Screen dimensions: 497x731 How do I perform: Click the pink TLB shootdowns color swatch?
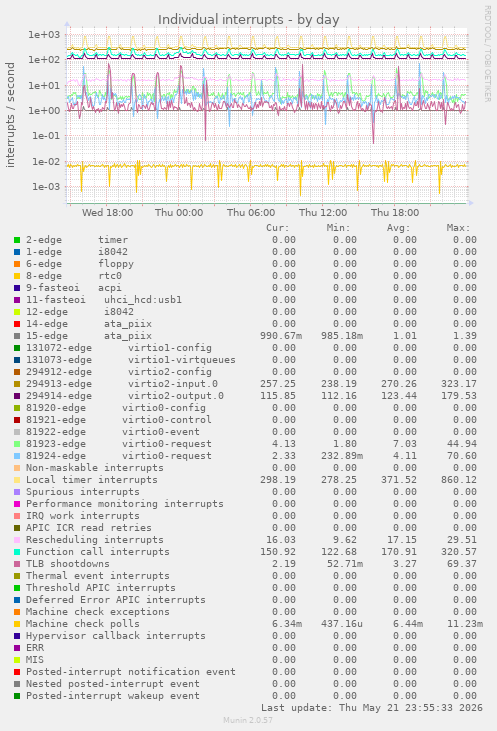[x=17, y=564]
